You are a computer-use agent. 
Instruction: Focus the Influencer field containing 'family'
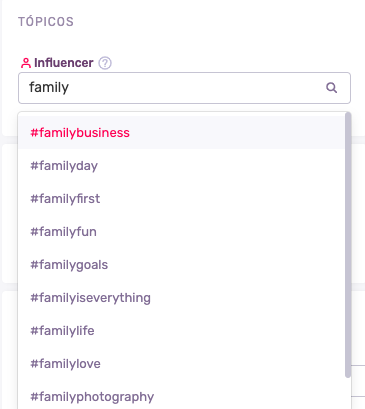point(184,88)
